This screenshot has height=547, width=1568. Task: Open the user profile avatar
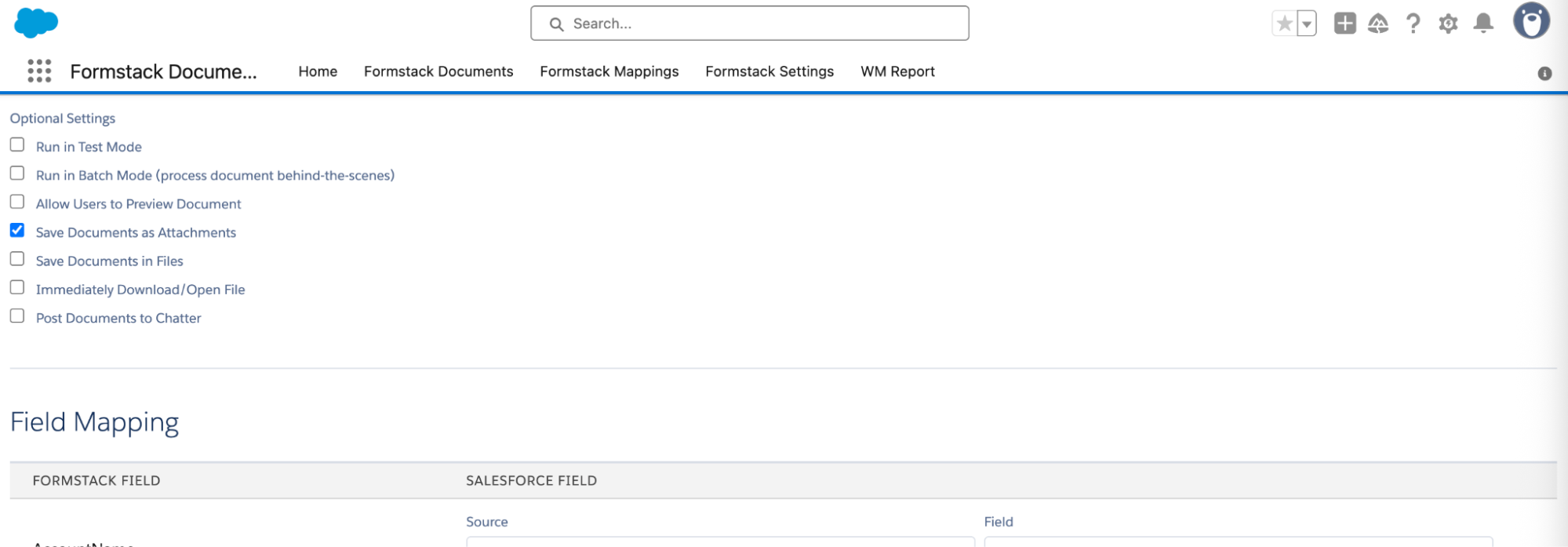[1530, 21]
